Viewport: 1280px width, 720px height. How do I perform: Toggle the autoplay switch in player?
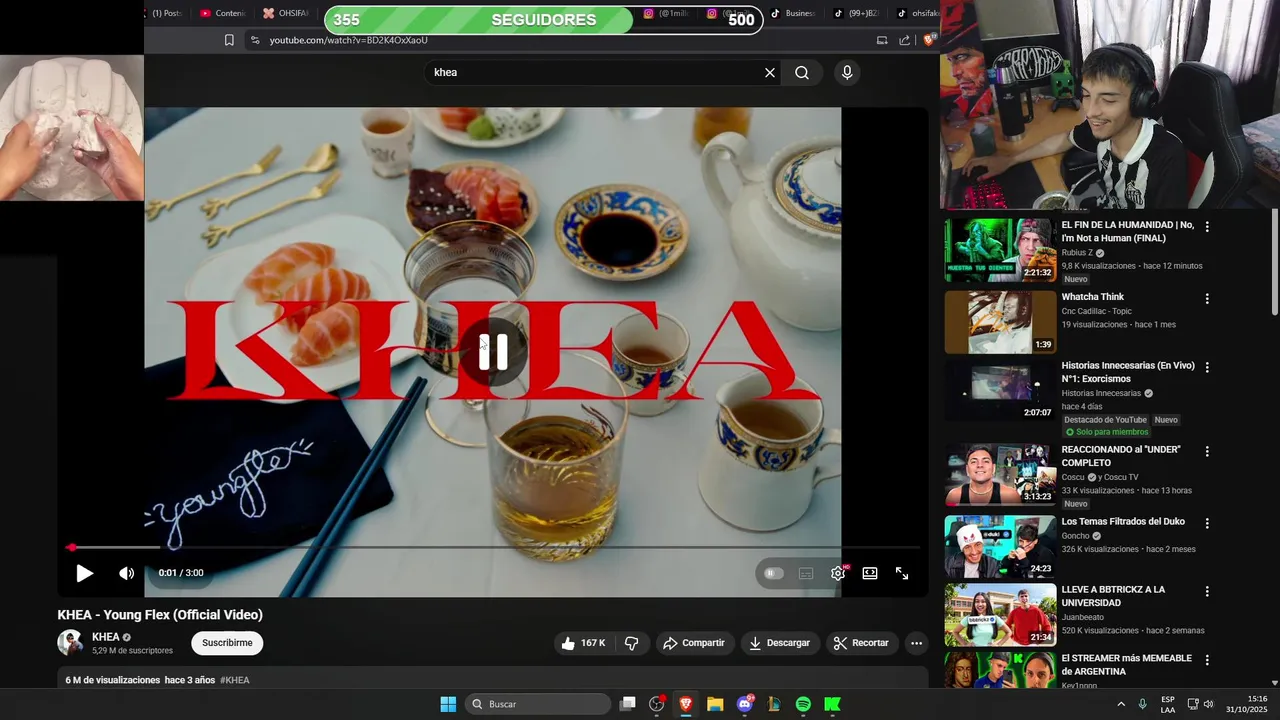pos(773,573)
